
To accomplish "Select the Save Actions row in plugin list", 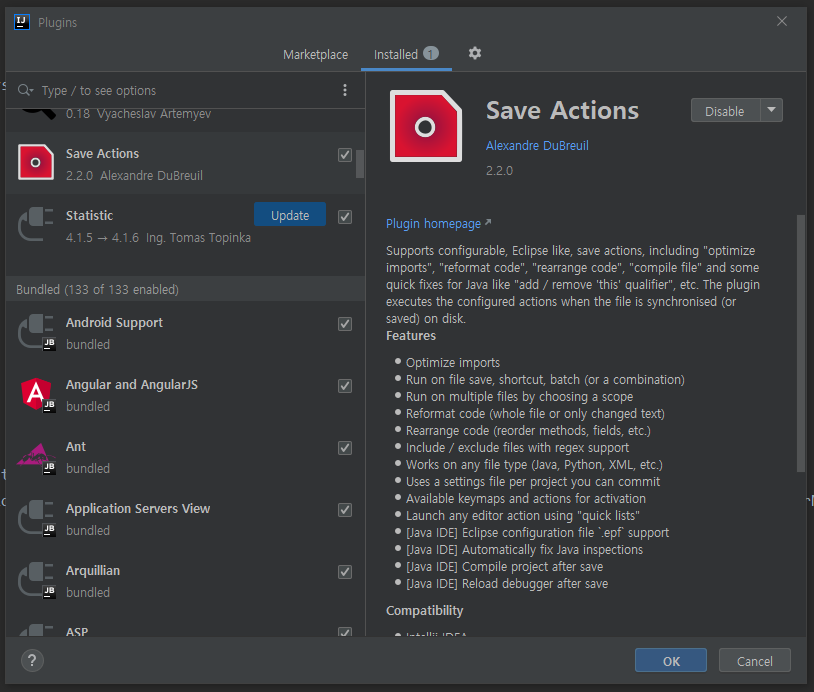I will click(185, 163).
